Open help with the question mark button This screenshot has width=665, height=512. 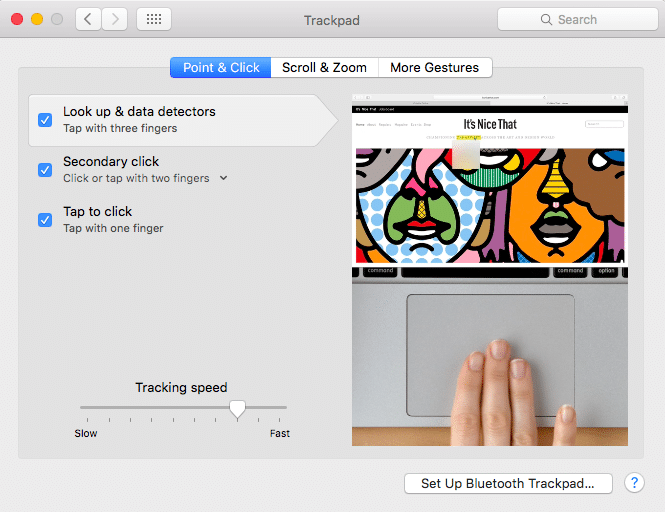634,483
